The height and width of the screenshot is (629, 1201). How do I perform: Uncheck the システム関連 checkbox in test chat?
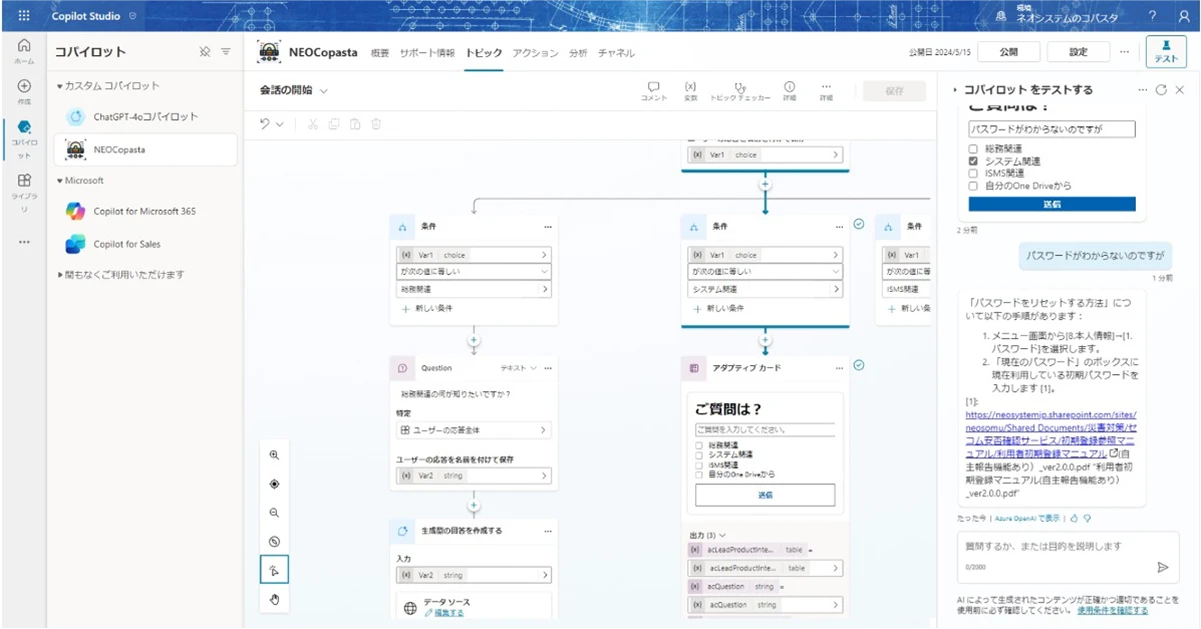(x=973, y=162)
